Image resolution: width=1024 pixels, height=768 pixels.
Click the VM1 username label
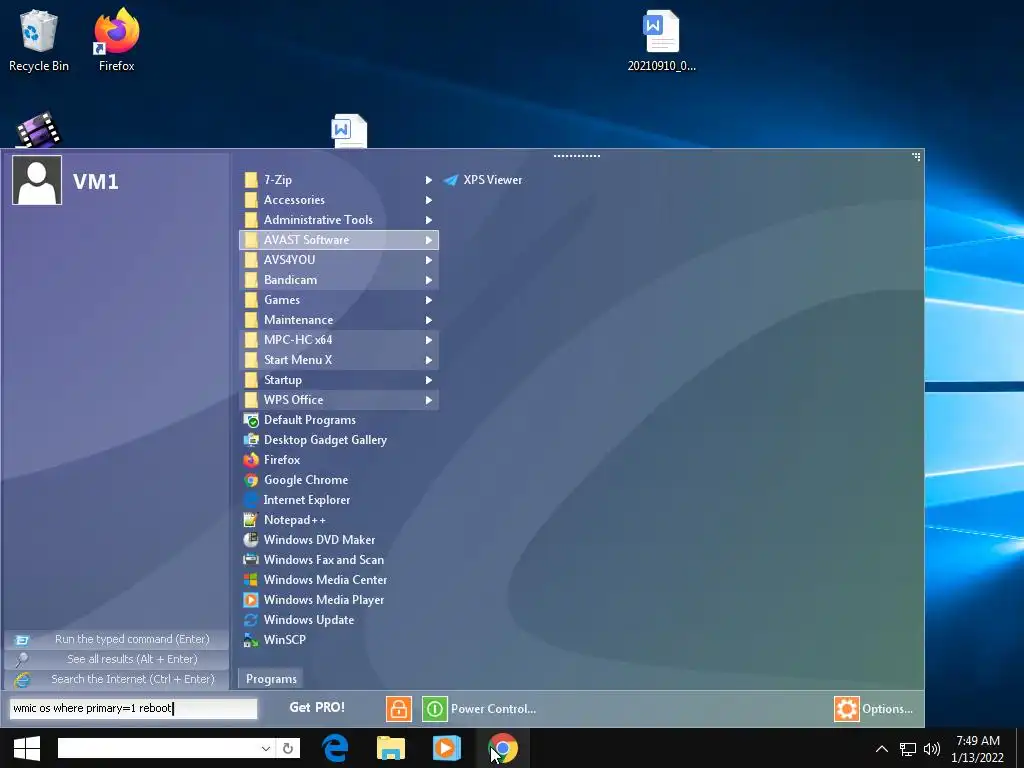pyautogui.click(x=96, y=182)
